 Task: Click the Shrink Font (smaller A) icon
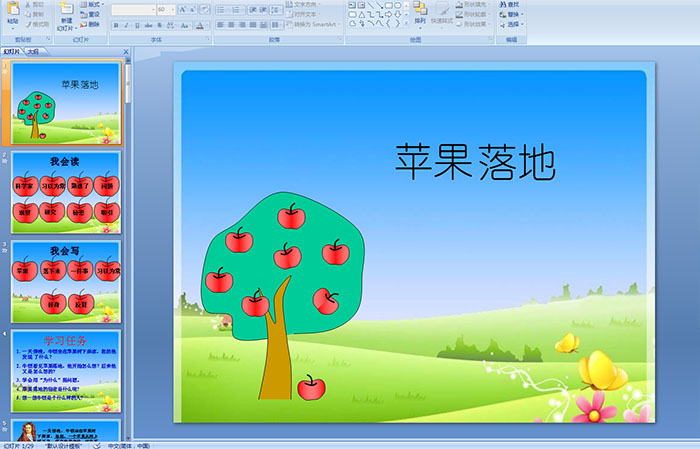click(x=193, y=9)
